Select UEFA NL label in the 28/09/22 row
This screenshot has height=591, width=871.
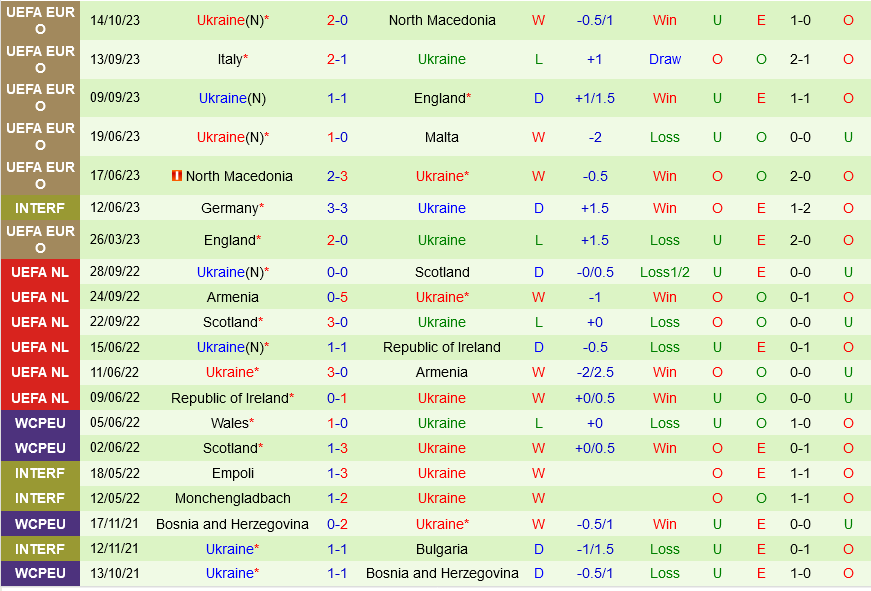40,272
